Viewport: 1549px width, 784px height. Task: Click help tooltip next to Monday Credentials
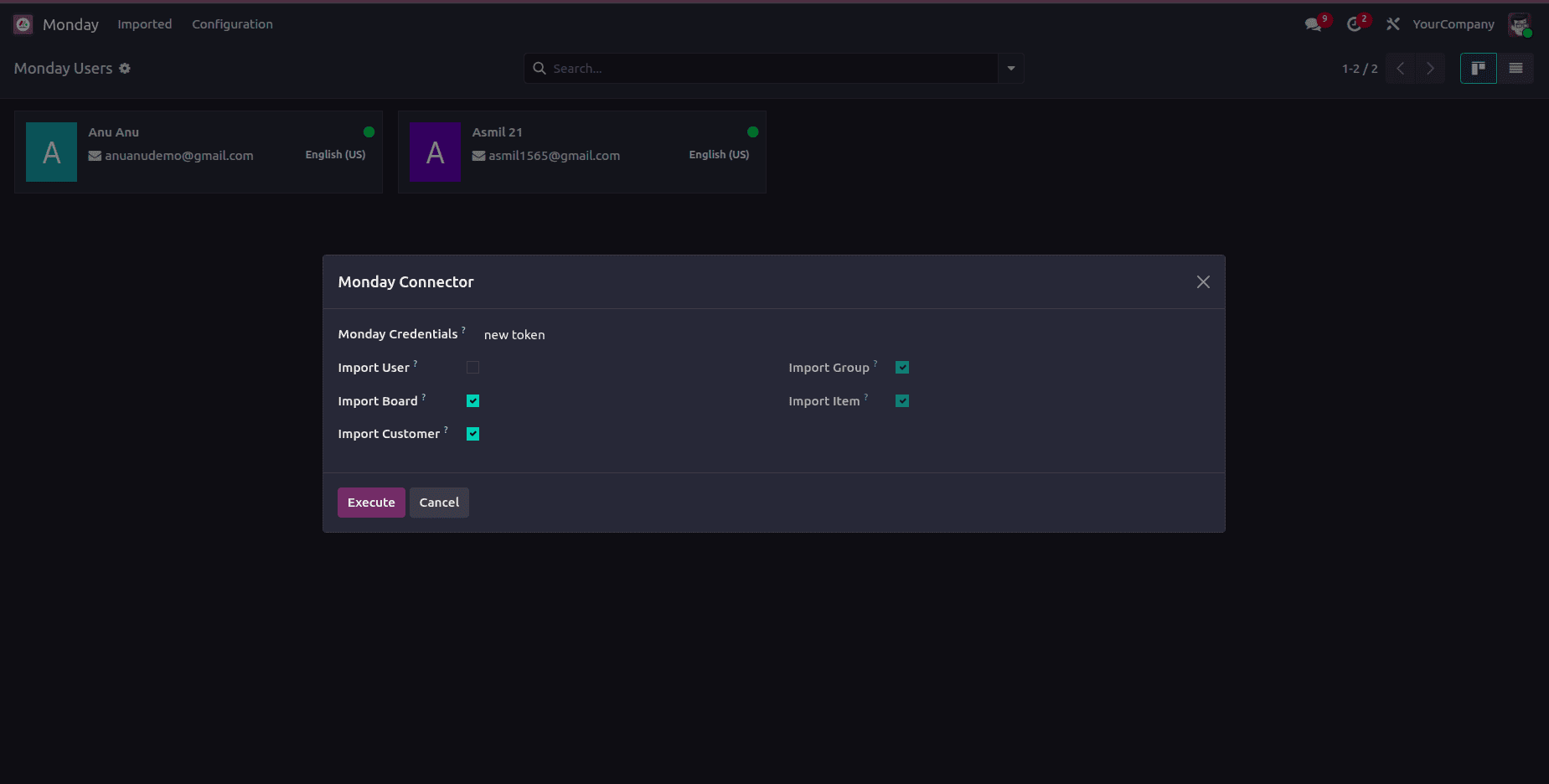click(463, 330)
